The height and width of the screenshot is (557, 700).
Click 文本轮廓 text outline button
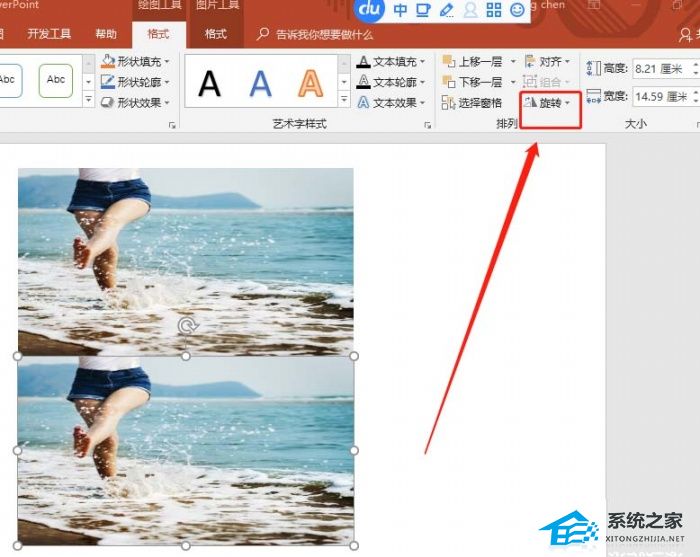[394, 82]
